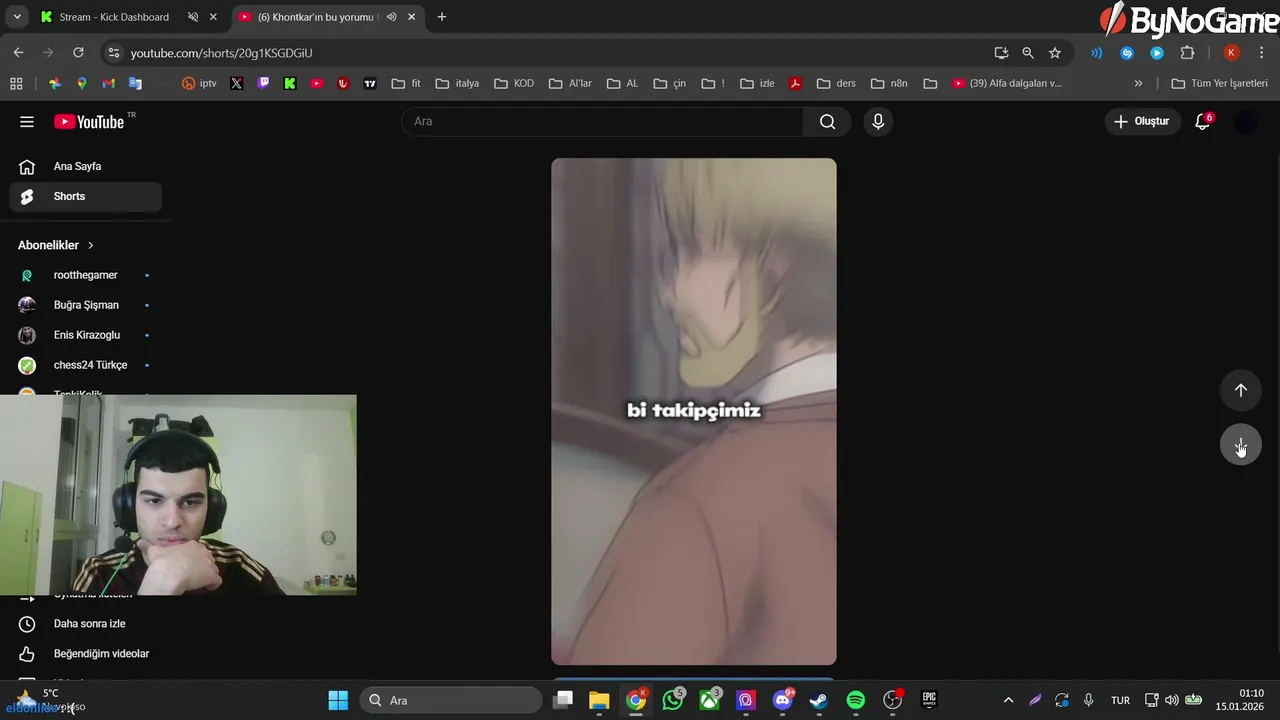Focus the YouTube Ara search field

(602, 122)
